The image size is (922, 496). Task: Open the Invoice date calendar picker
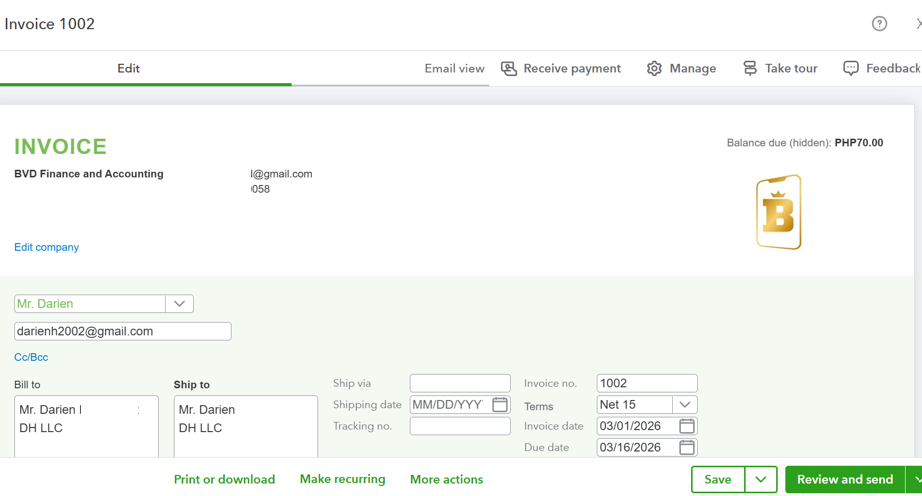(687, 426)
